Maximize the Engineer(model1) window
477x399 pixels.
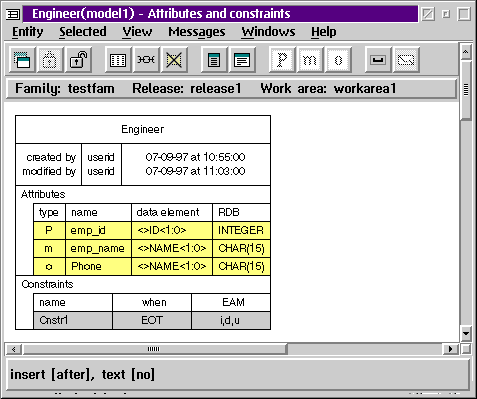click(464, 14)
